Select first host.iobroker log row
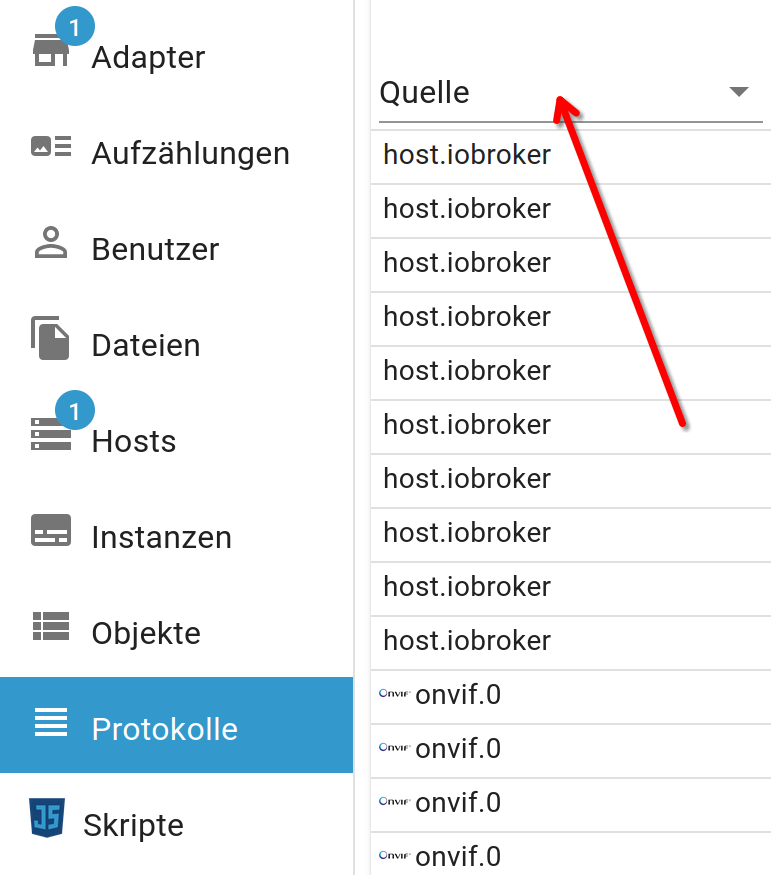Screen dimensions: 771x875 click(571, 157)
